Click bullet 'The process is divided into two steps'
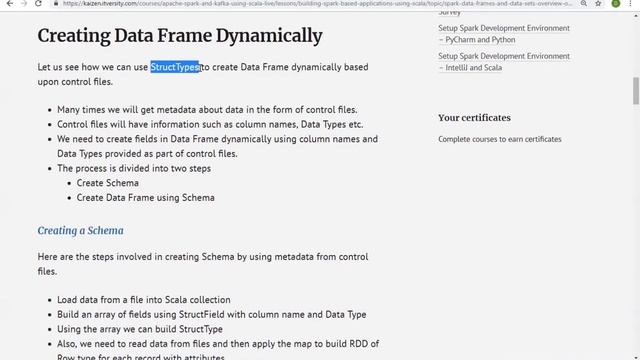The image size is (640, 360). pyautogui.click(x=134, y=168)
